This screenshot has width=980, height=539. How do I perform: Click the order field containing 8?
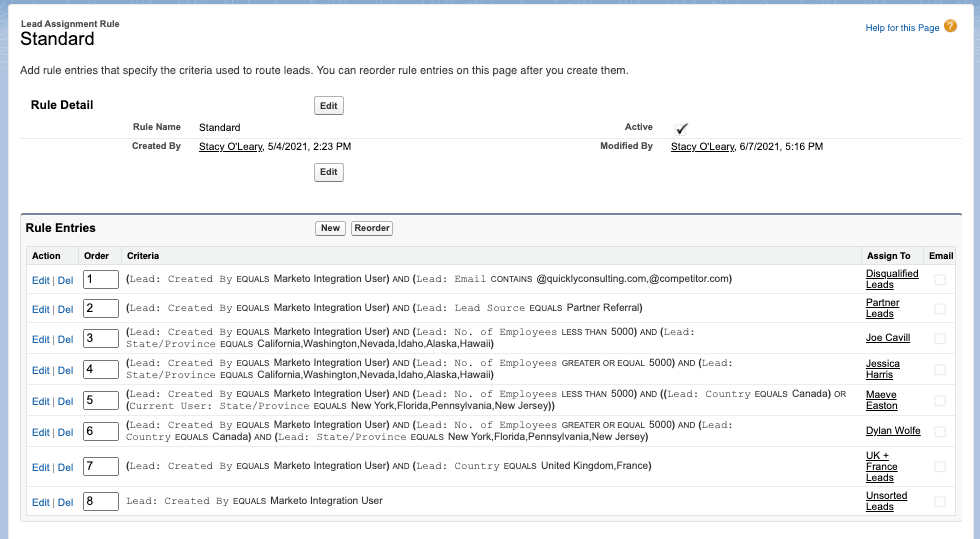pos(101,501)
